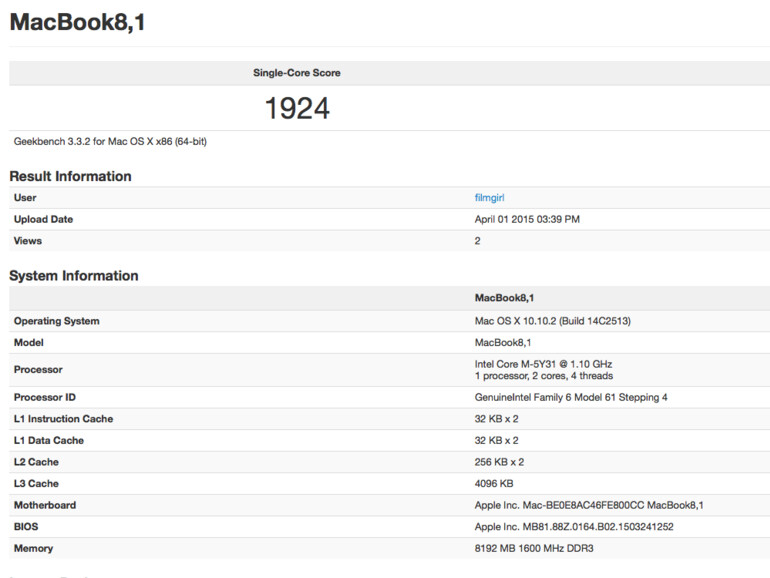Viewport: 770px width, 578px height.
Task: Select the GenuineIntel Family 6 Model 61 value
Action: 571,397
